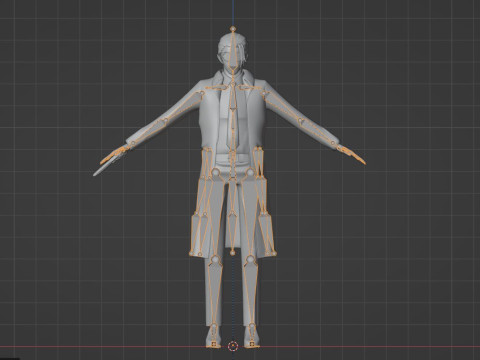Select the wrist joint on the screen-left arm
The width and height of the screenshot is (480, 360).
coord(133,143)
